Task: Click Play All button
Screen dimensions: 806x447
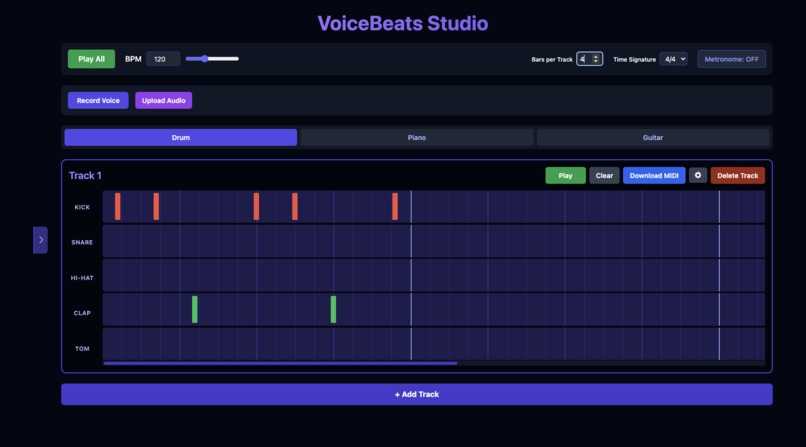Action: click(91, 59)
